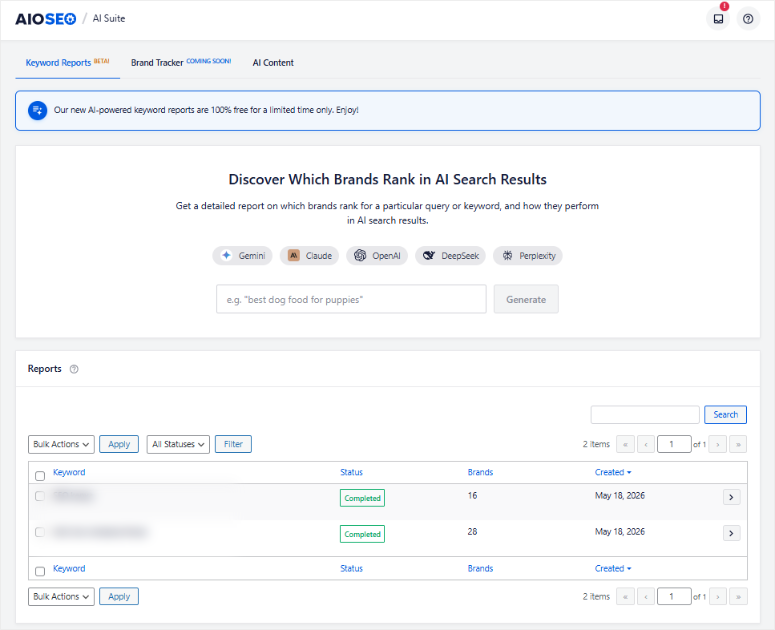Click the top '2 items' count

[596, 444]
